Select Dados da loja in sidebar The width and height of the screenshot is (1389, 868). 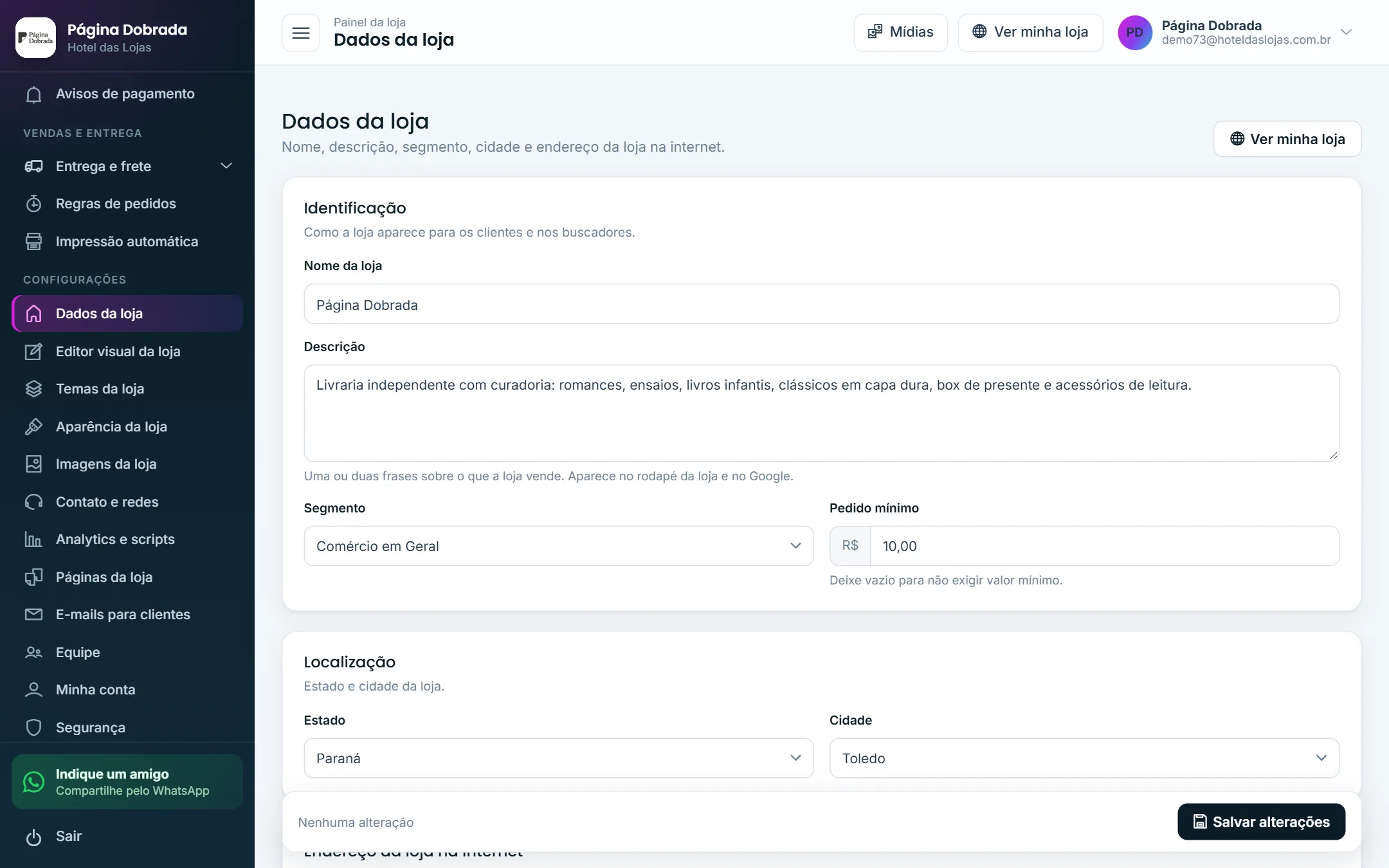(127, 314)
